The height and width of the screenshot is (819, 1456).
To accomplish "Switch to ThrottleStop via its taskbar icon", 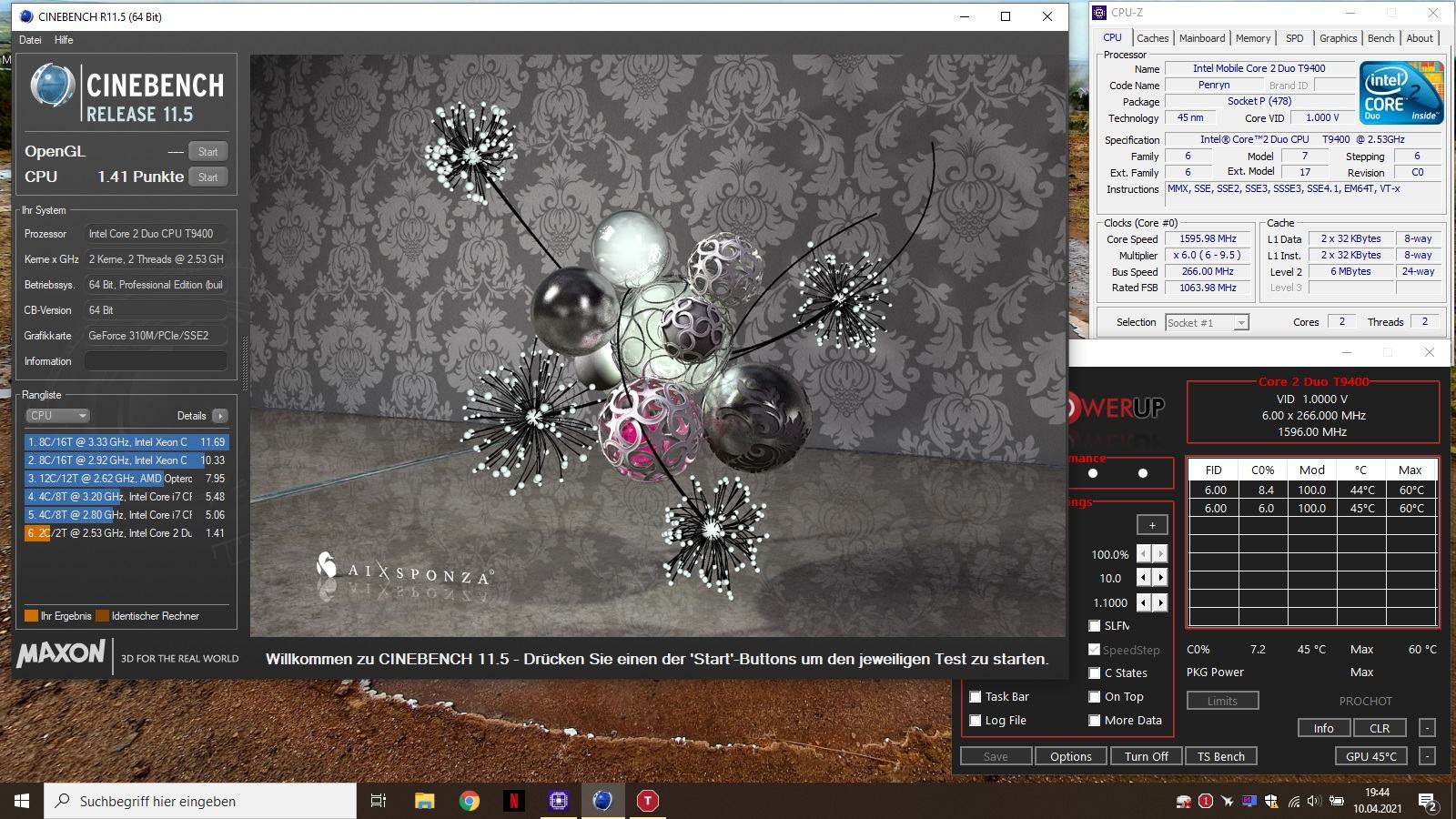I will pos(647,801).
